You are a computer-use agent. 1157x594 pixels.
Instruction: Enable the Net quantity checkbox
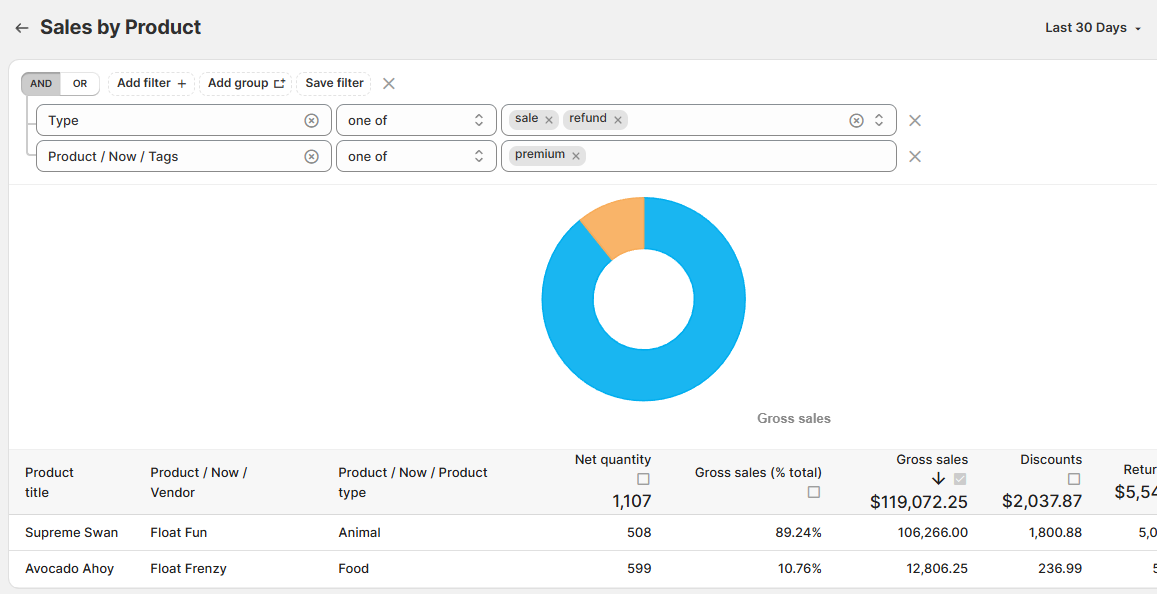click(x=643, y=479)
